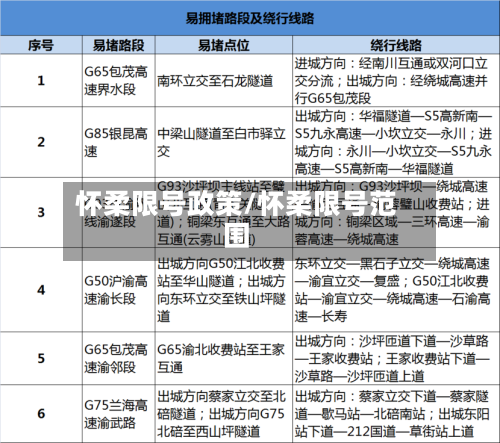The height and width of the screenshot is (443, 500).
Task: Click the 出城方向蔡家立交至北碚隧道 cell
Action: point(224,414)
